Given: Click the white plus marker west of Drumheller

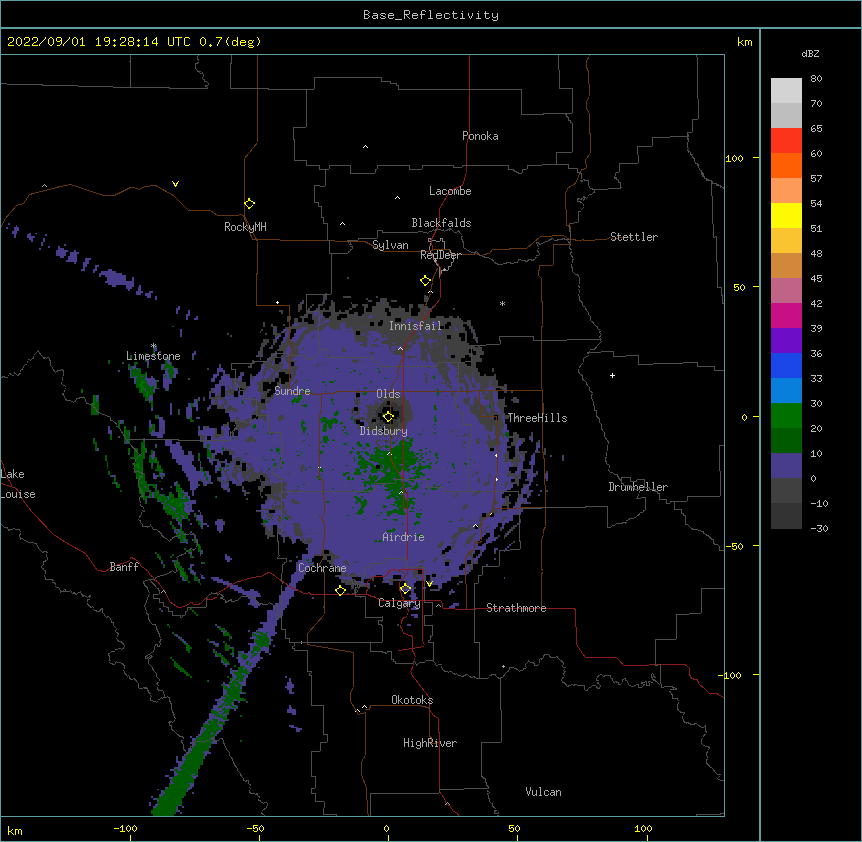Looking at the screenshot, I should click(612, 375).
